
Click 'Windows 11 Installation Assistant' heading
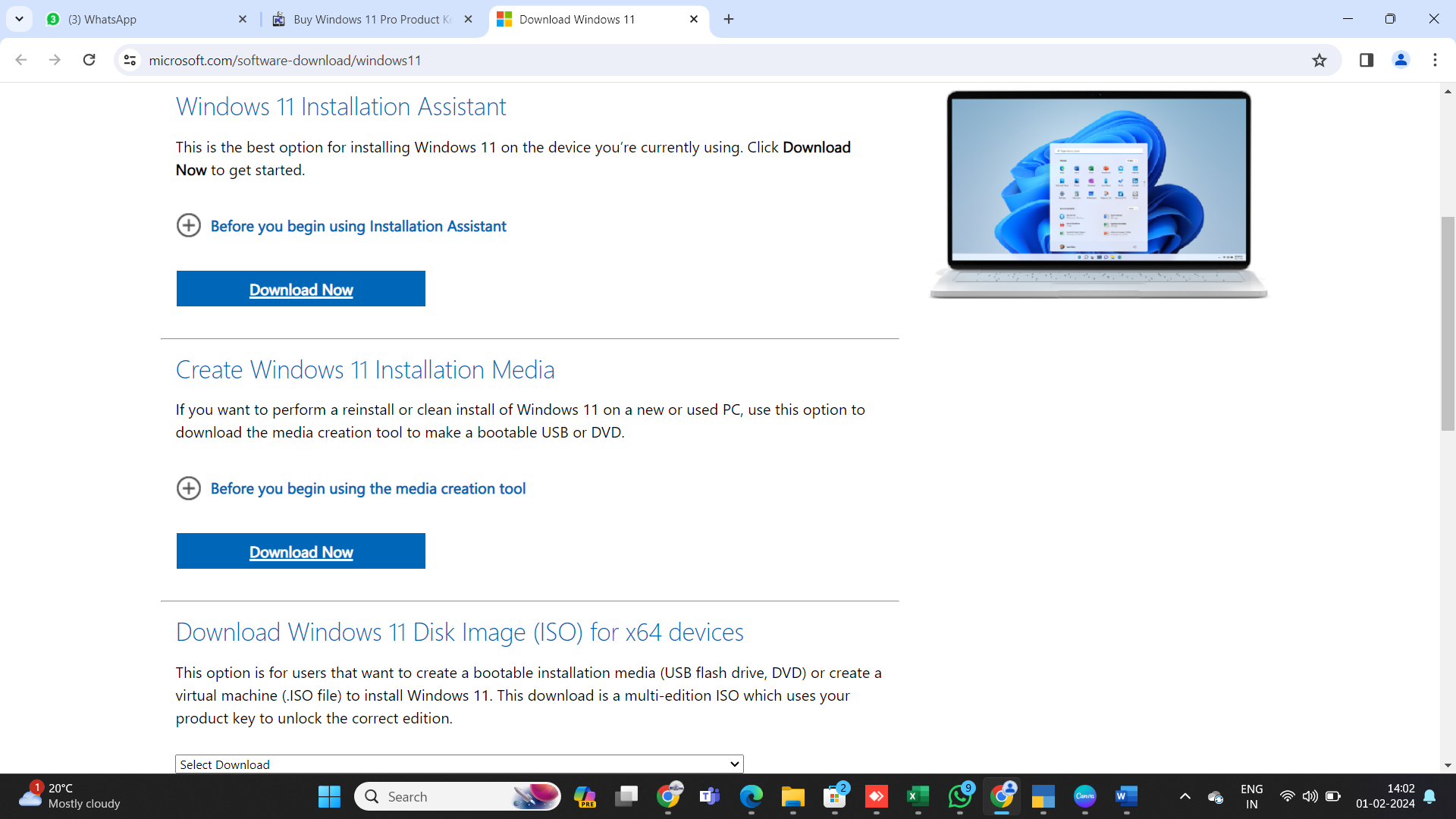pos(340,107)
